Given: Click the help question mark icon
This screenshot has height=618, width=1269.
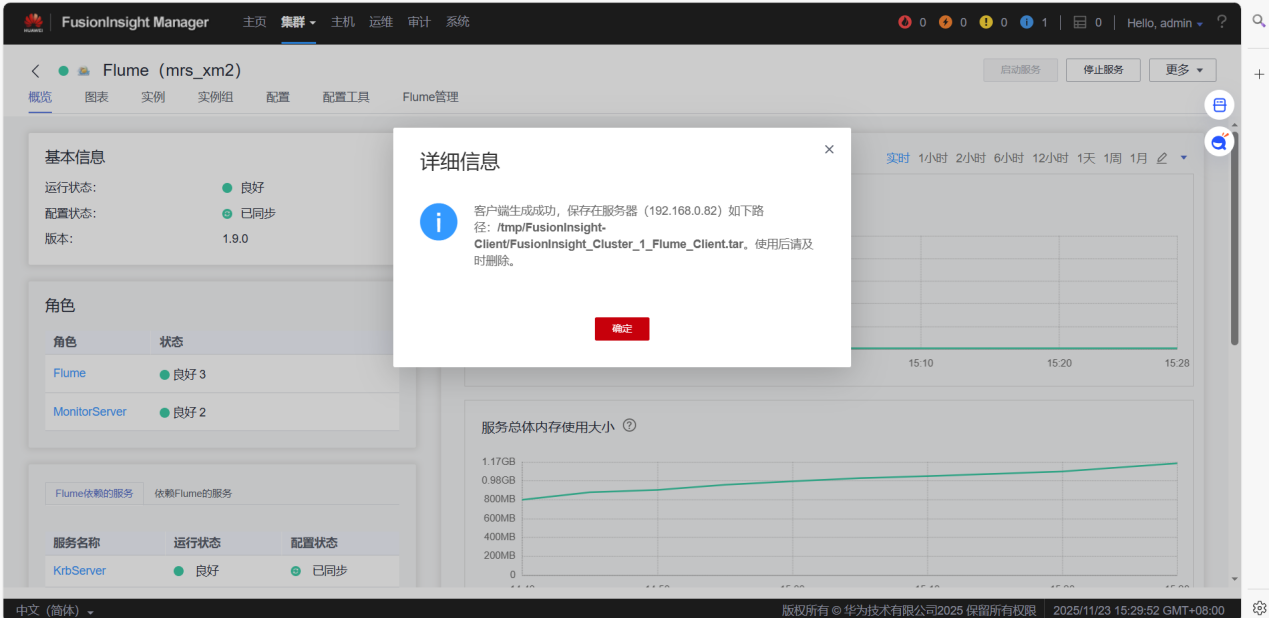Looking at the screenshot, I should pos(1222,21).
